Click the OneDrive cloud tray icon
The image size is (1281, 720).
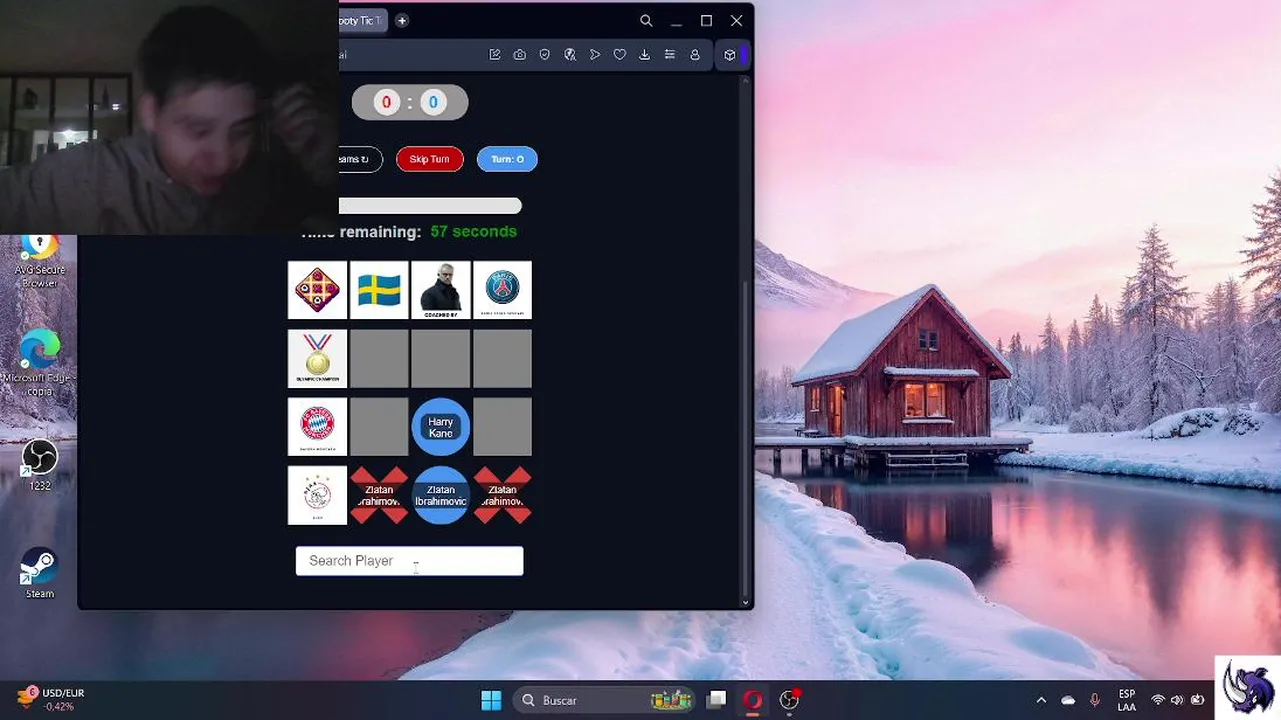[x=1068, y=700]
